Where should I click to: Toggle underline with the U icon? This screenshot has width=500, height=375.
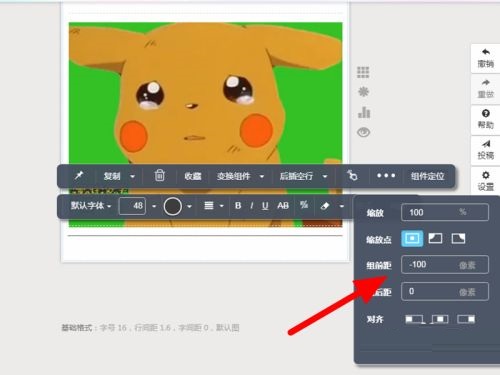(265, 206)
